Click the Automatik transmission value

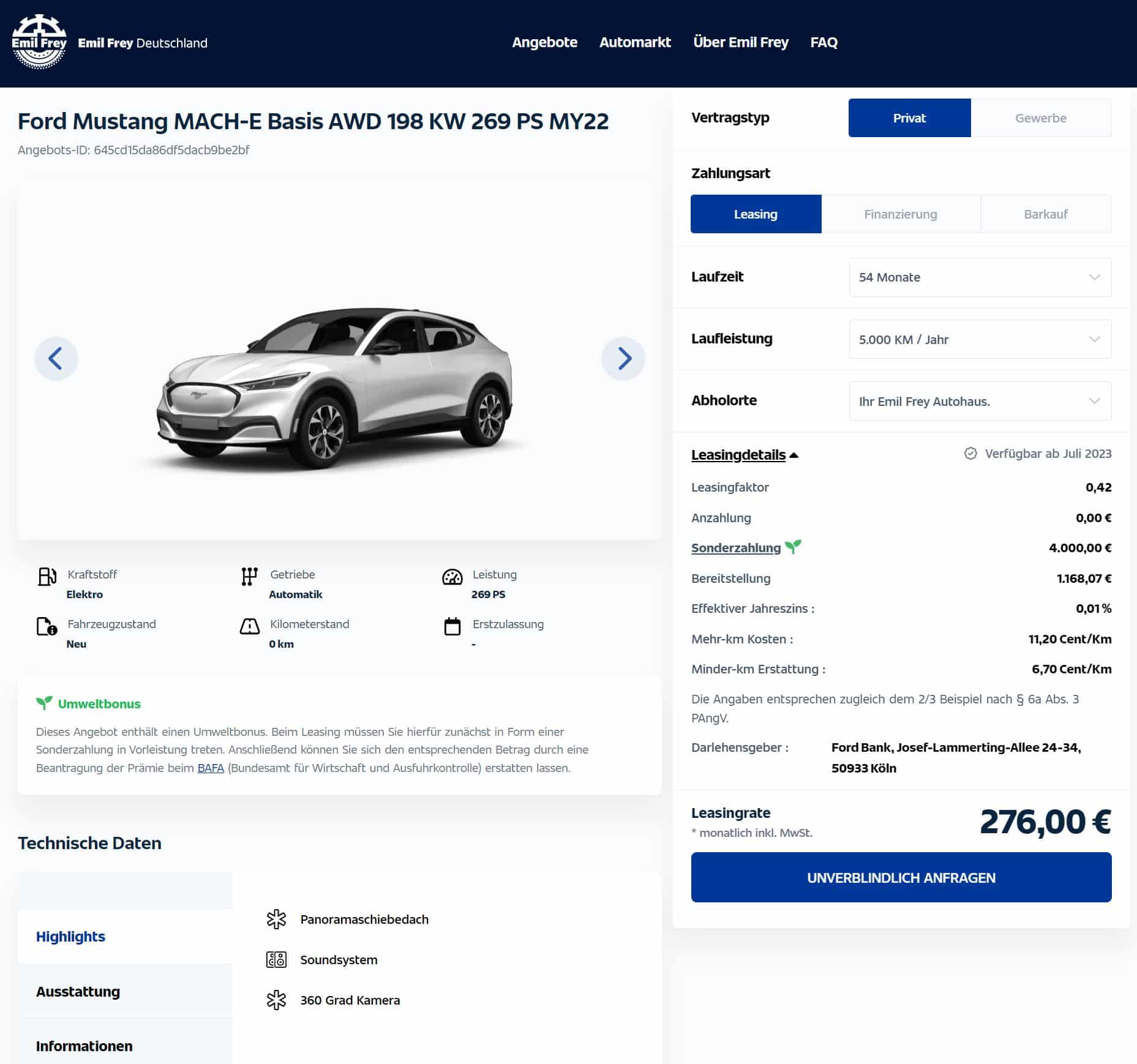point(295,594)
